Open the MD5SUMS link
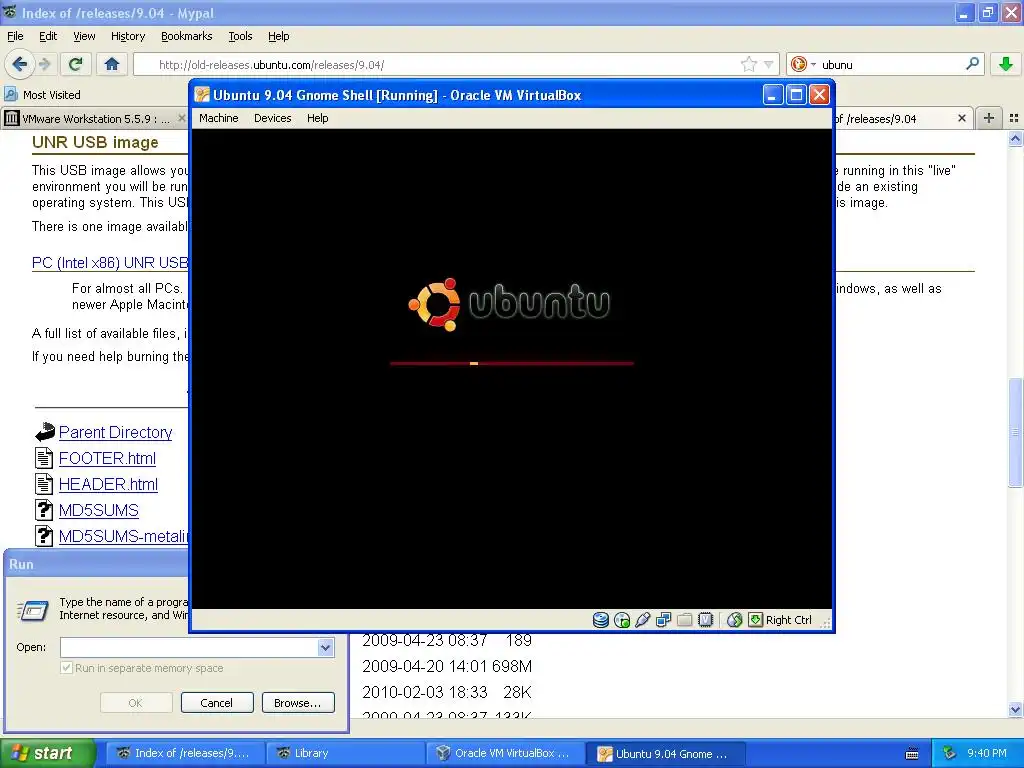The height and width of the screenshot is (768, 1024). (99, 510)
